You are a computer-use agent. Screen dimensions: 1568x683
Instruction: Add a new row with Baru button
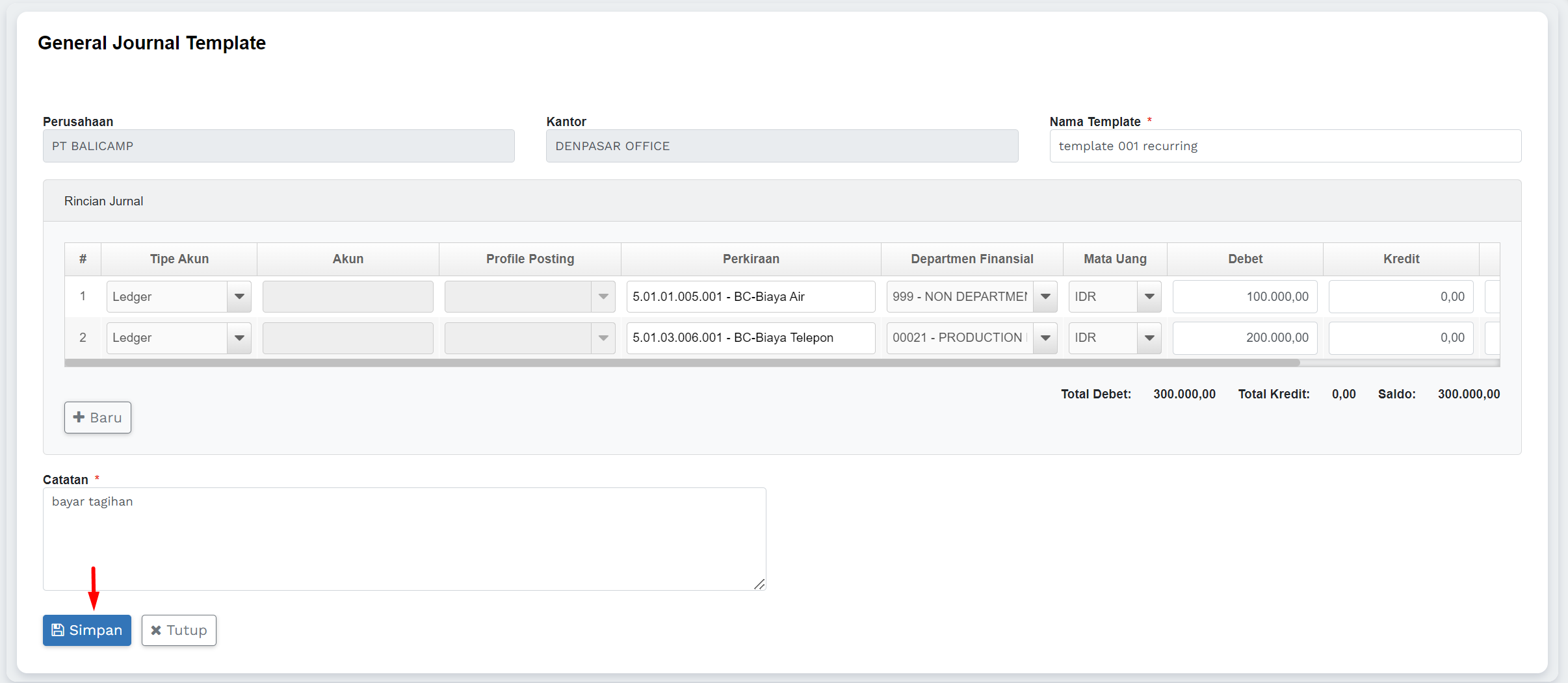coord(98,417)
